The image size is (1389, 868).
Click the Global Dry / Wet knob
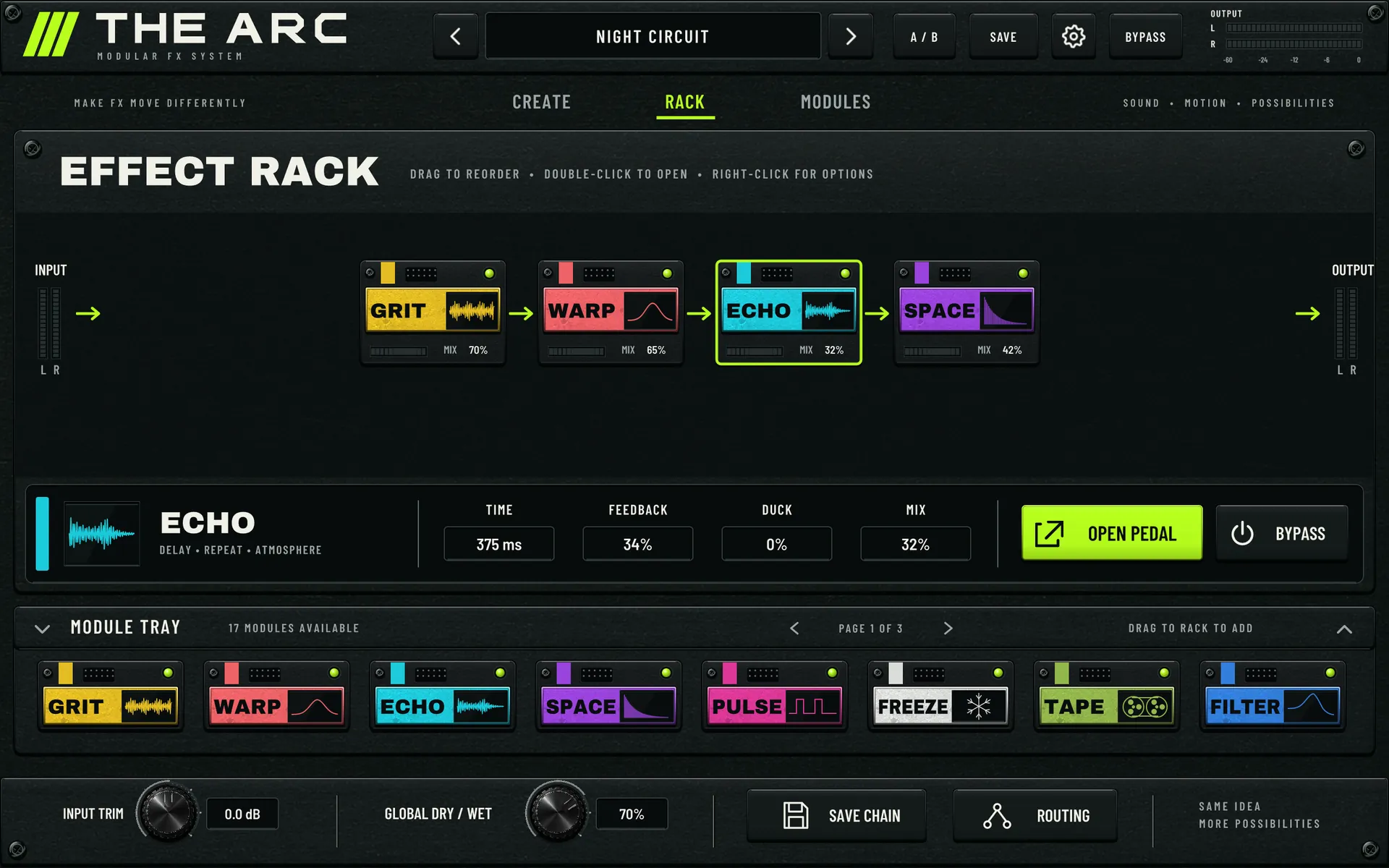(556, 813)
